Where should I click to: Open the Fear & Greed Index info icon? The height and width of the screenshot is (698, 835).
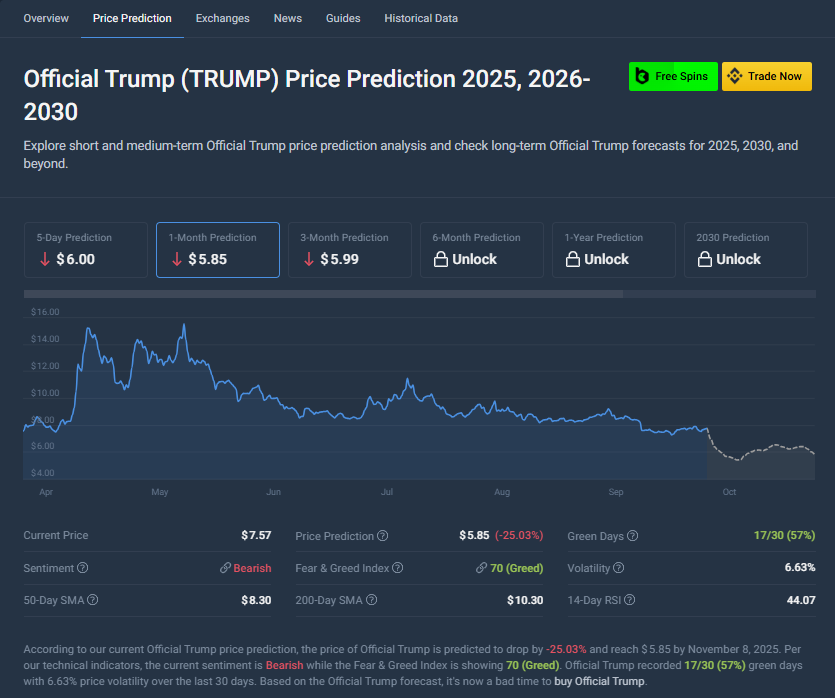coord(398,568)
